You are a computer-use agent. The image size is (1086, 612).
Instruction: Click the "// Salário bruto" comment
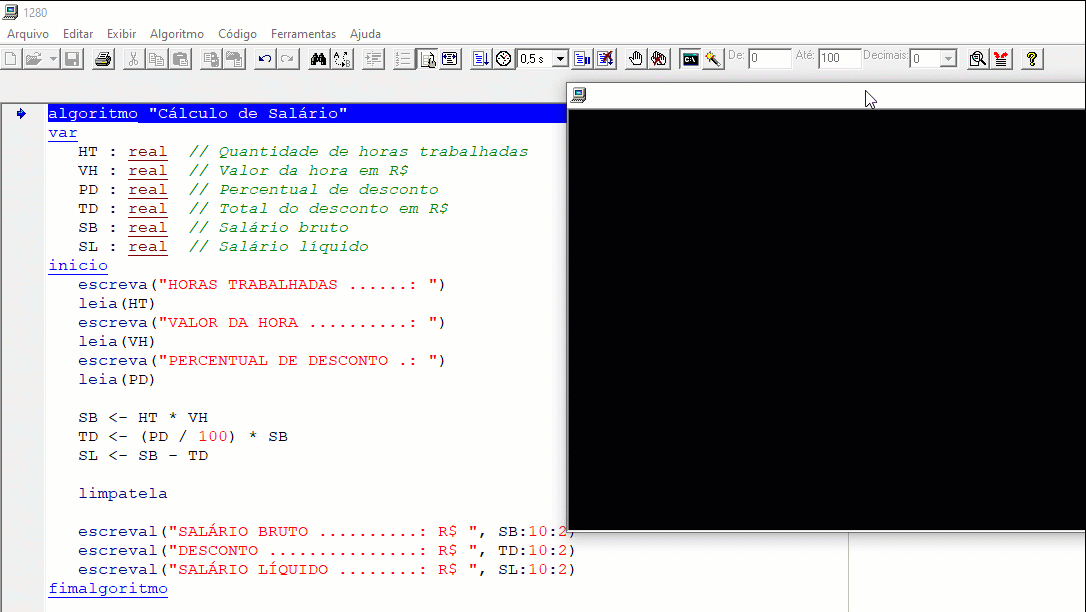269,228
